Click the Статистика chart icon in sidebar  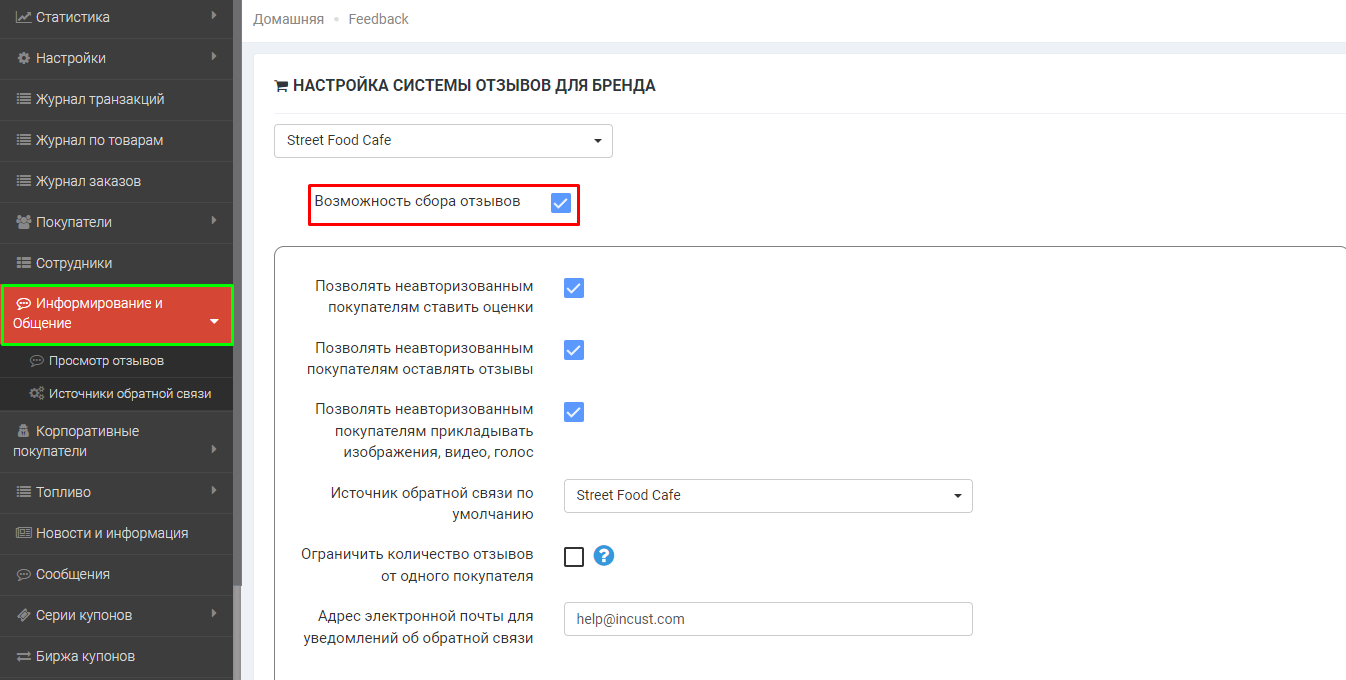point(24,17)
